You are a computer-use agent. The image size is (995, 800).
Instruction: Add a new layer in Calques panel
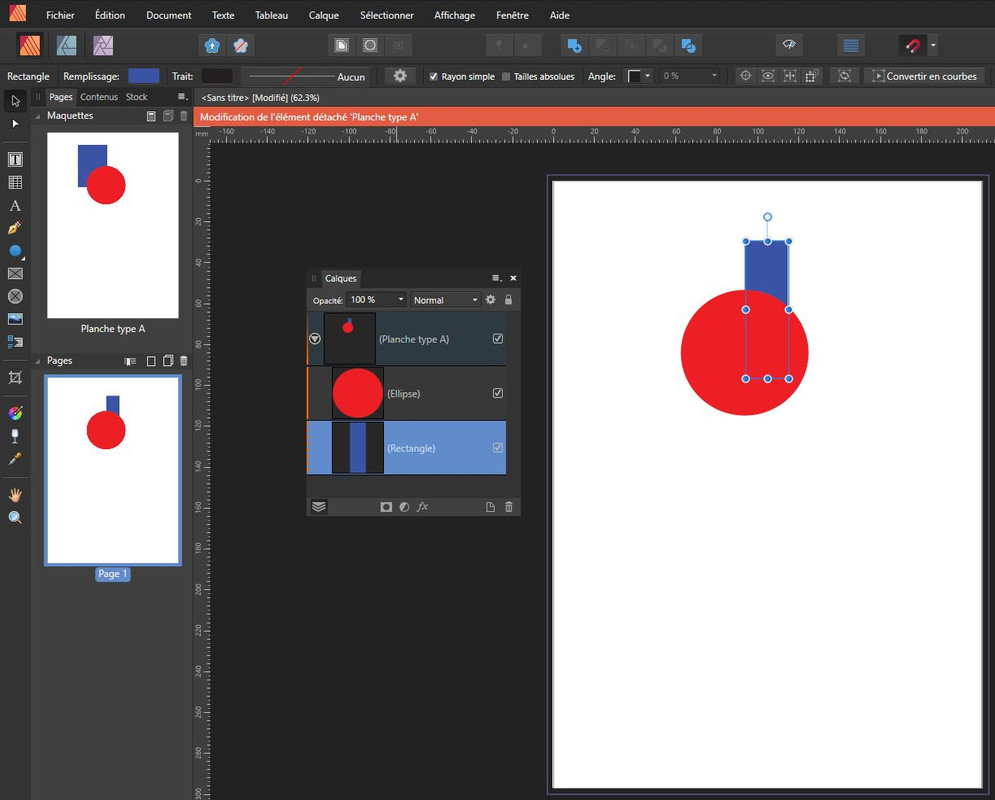click(491, 507)
